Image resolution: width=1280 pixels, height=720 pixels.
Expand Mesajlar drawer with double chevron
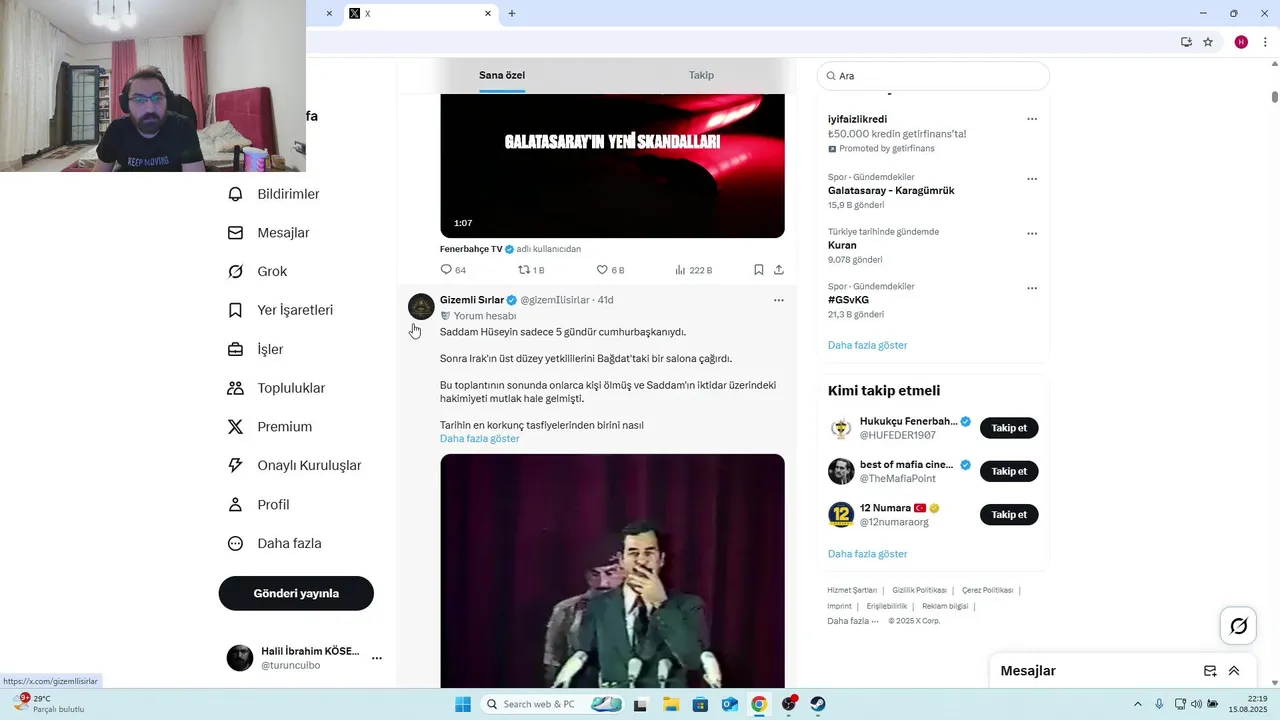1234,671
